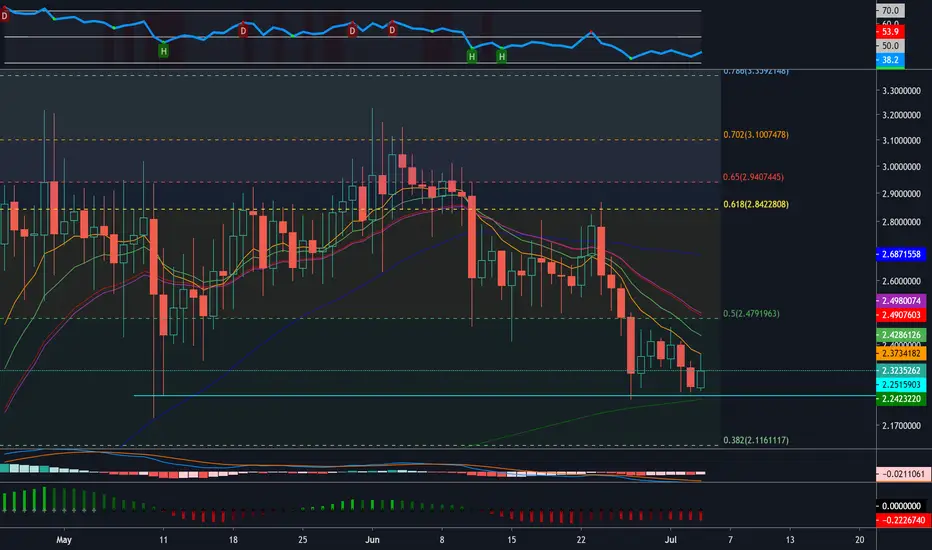
Task: Click the blue 38.2 RSI value label
Action: click(x=890, y=59)
